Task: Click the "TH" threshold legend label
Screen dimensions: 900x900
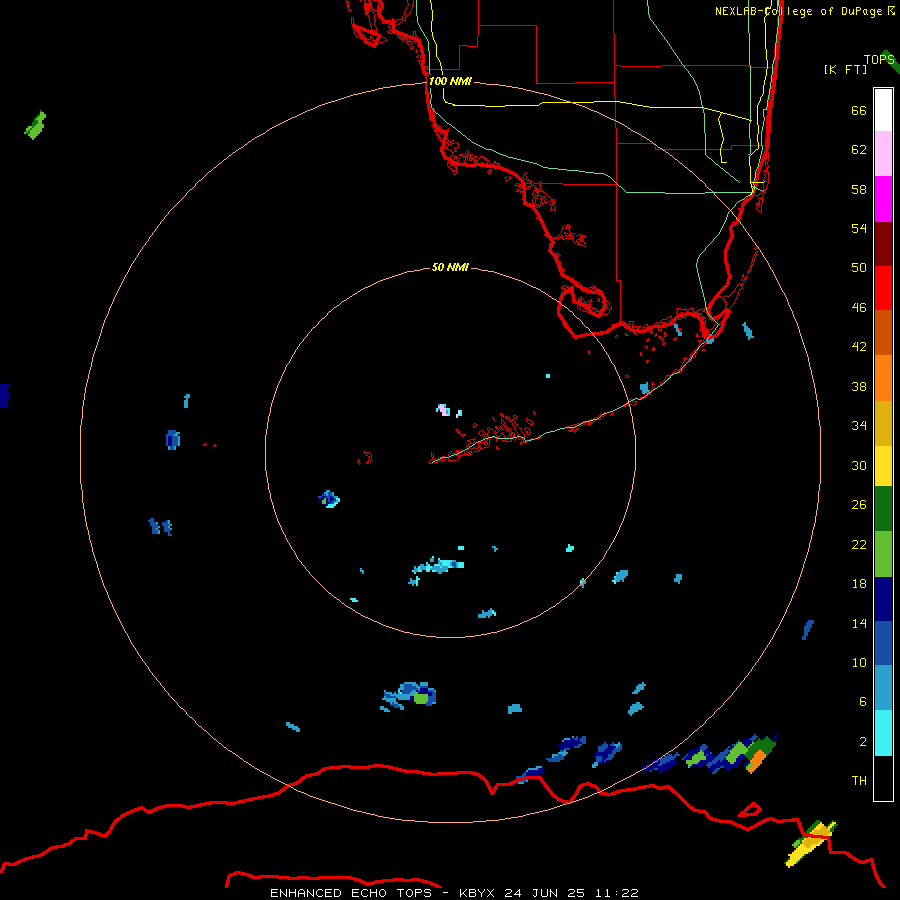Action: pyautogui.click(x=859, y=781)
